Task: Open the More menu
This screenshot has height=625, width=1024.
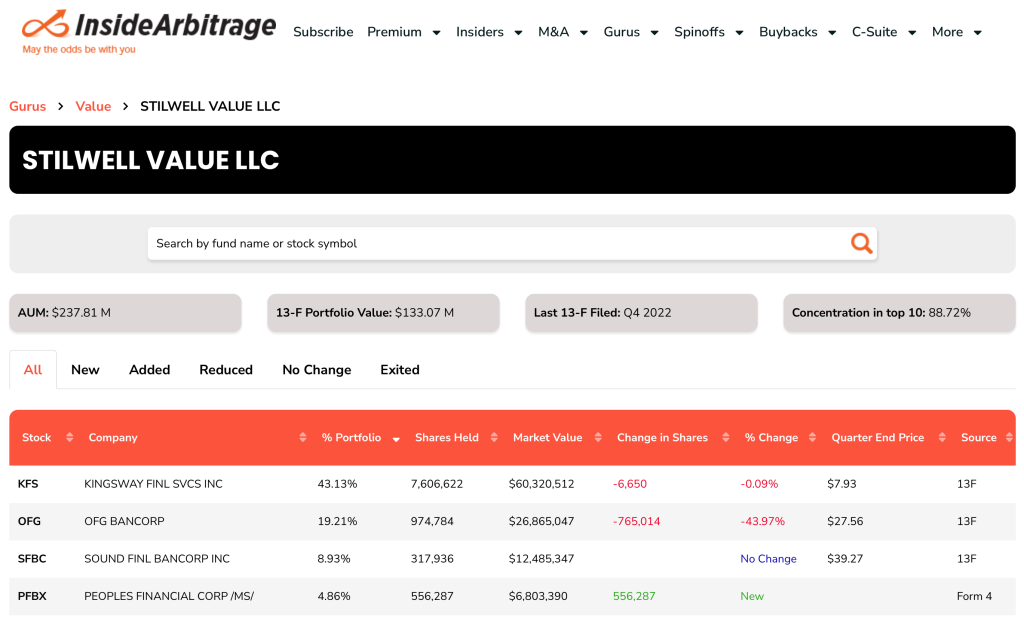Action: click(x=947, y=32)
